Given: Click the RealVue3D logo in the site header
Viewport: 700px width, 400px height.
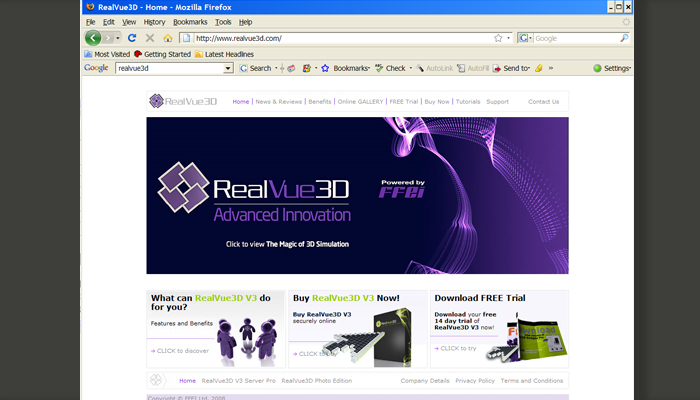Looking at the screenshot, I should 183,101.
